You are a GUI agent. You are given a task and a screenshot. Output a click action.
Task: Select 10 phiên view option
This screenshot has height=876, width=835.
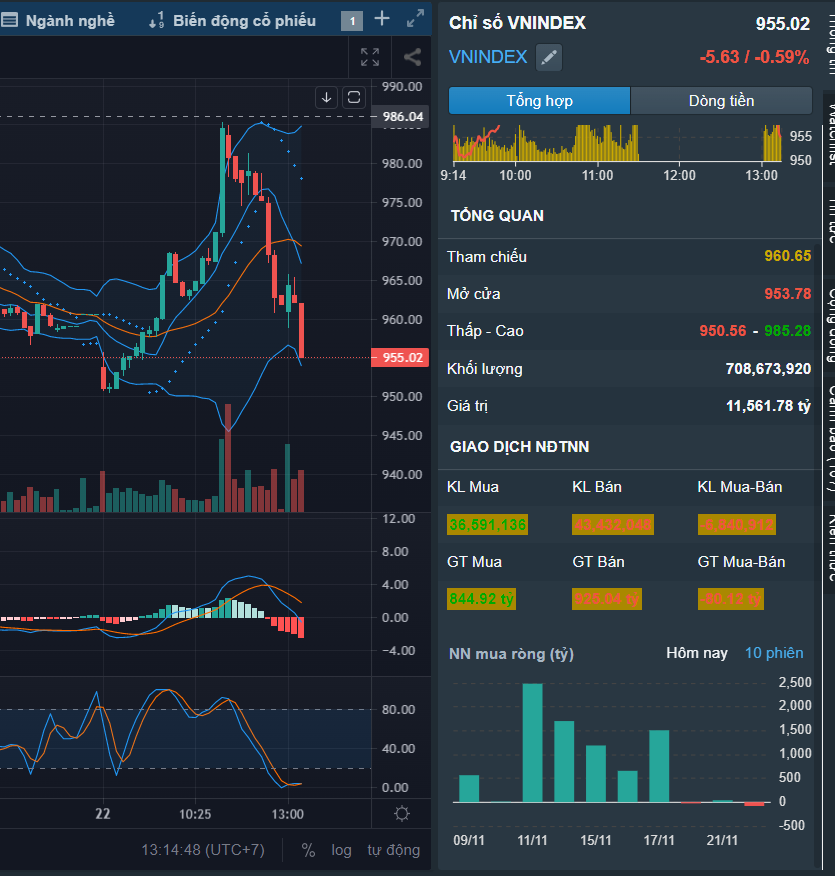pyautogui.click(x=774, y=653)
